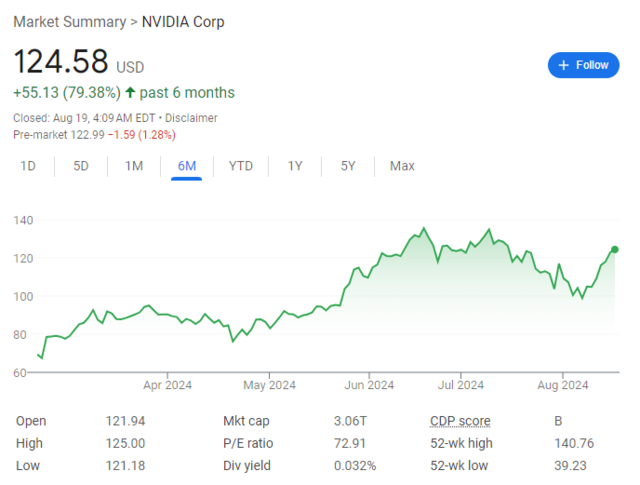Viewport: 640px width, 485px height.
Task: Click the 6M tab
Action: pyautogui.click(x=186, y=166)
